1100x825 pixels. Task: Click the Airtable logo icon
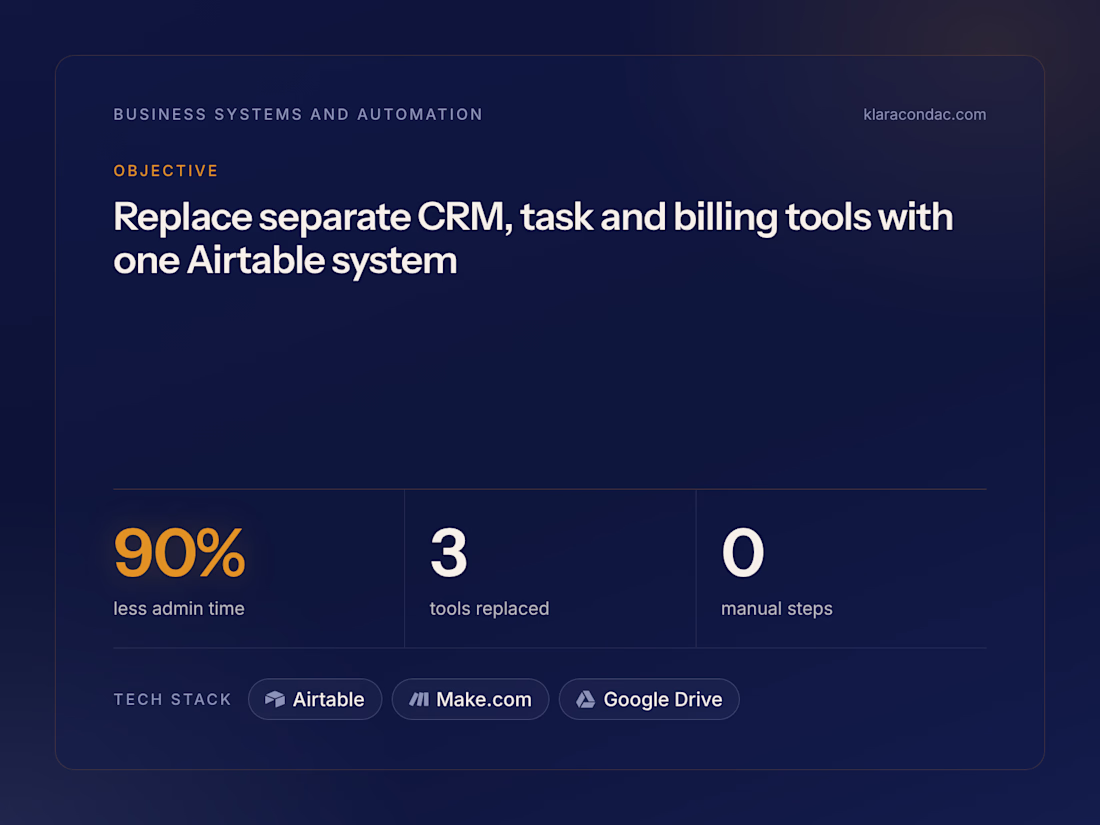pyautogui.click(x=275, y=699)
